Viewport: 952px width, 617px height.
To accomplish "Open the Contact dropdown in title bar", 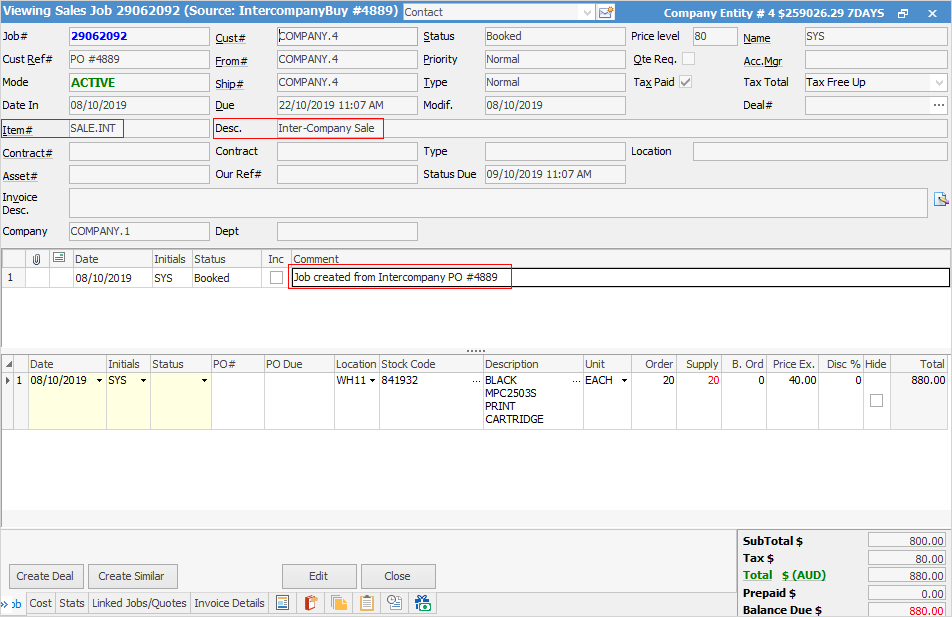I will click(x=586, y=13).
